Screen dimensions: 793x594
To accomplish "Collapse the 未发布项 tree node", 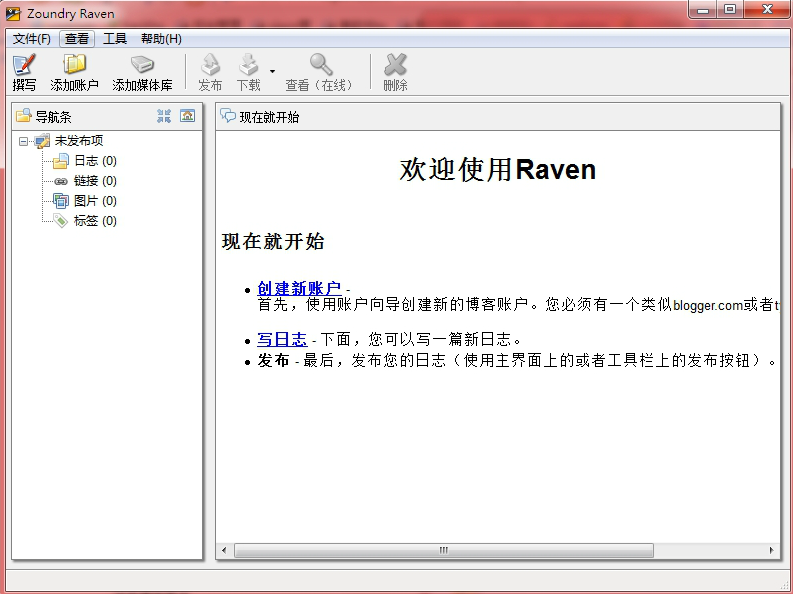I will coord(23,141).
